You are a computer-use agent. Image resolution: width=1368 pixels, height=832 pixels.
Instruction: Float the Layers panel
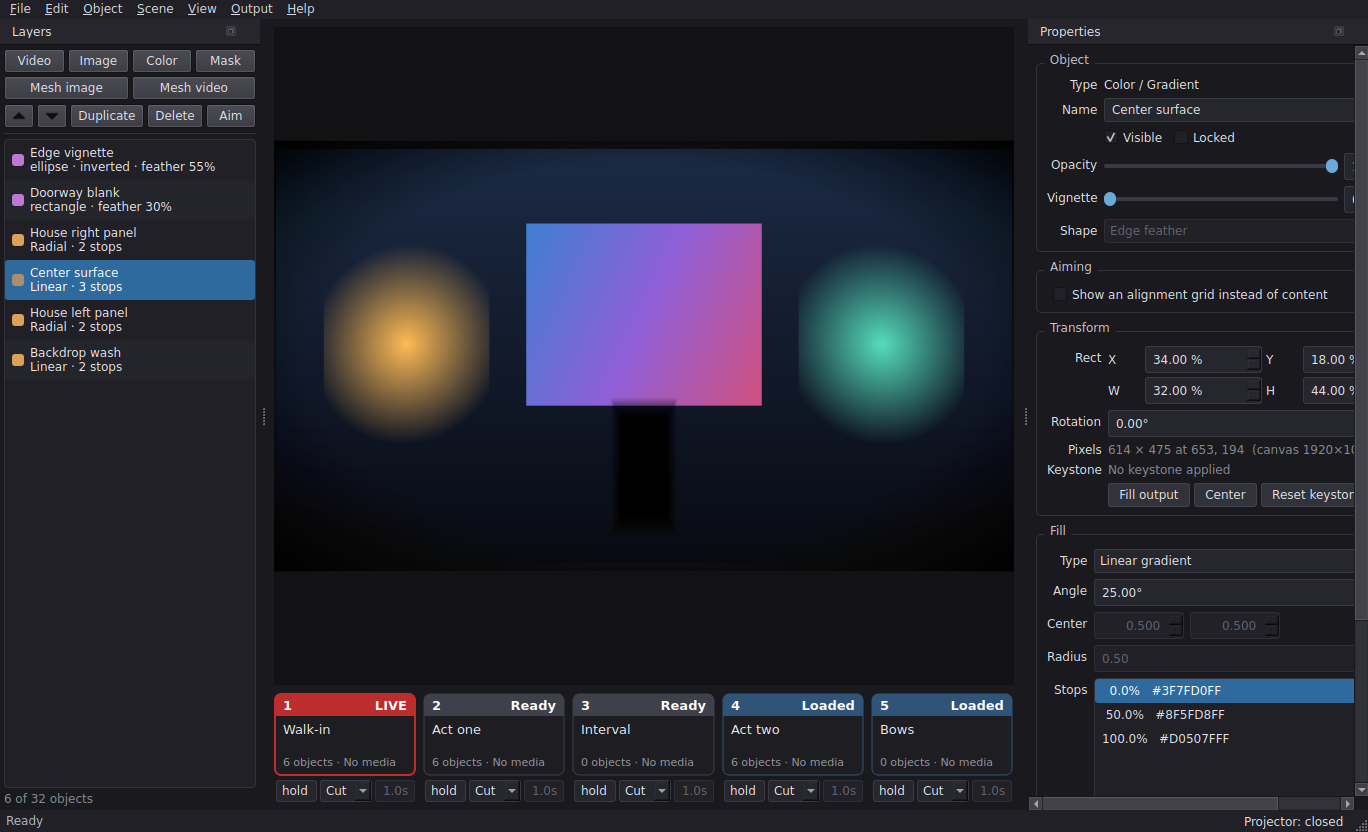231,31
